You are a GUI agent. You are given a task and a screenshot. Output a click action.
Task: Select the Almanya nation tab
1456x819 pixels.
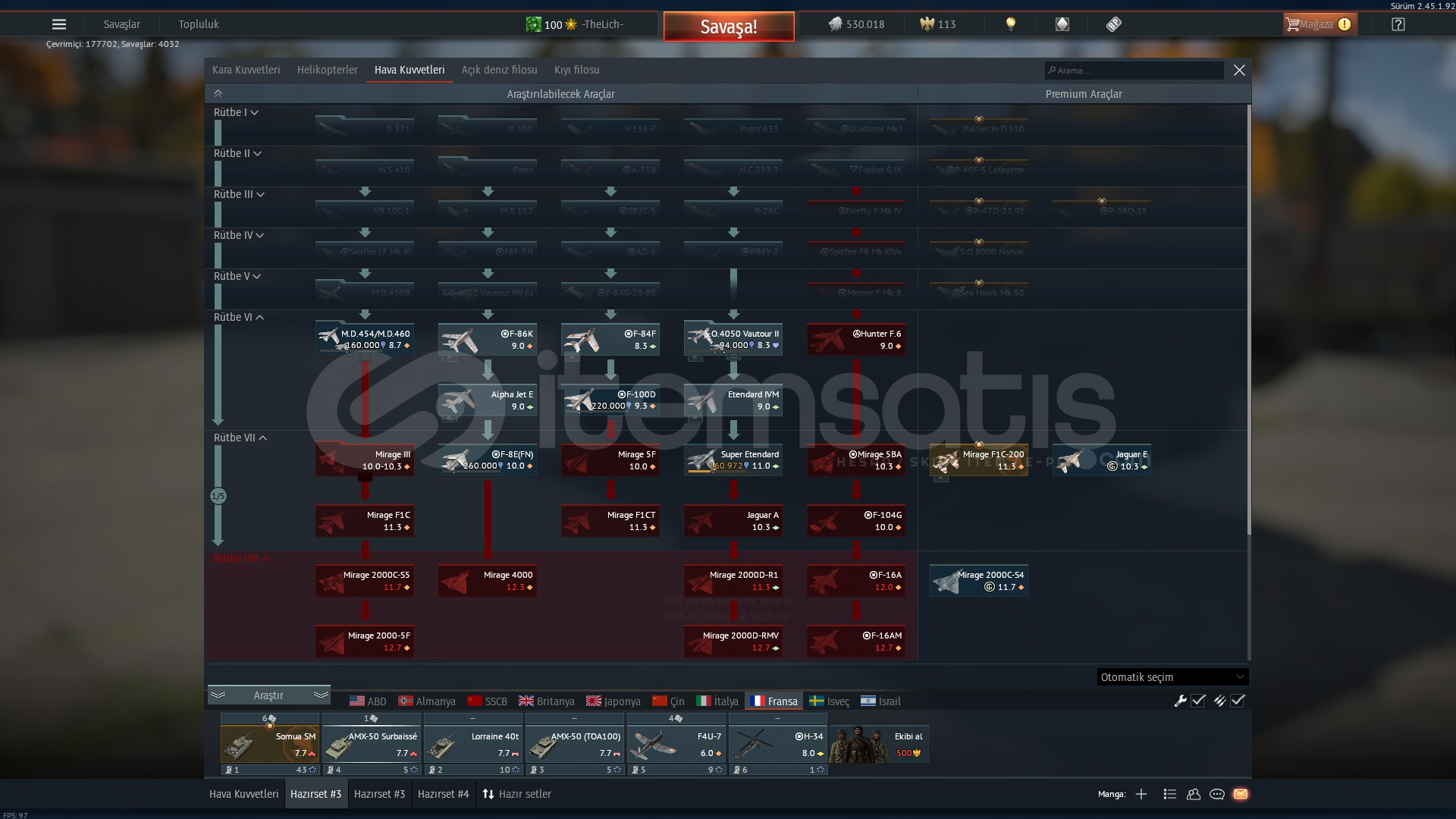(427, 701)
